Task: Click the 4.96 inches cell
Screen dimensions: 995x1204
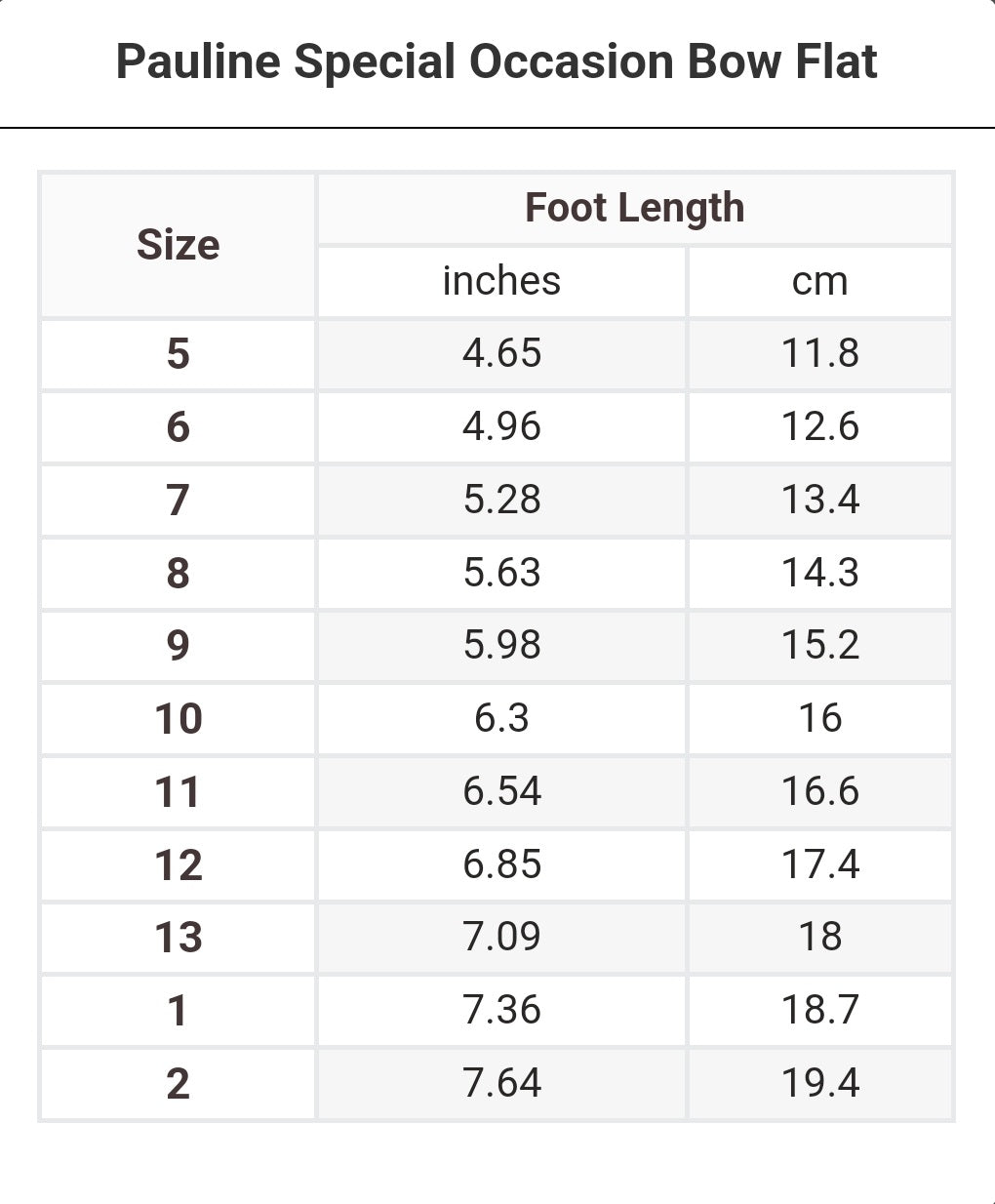Action: coord(501,426)
